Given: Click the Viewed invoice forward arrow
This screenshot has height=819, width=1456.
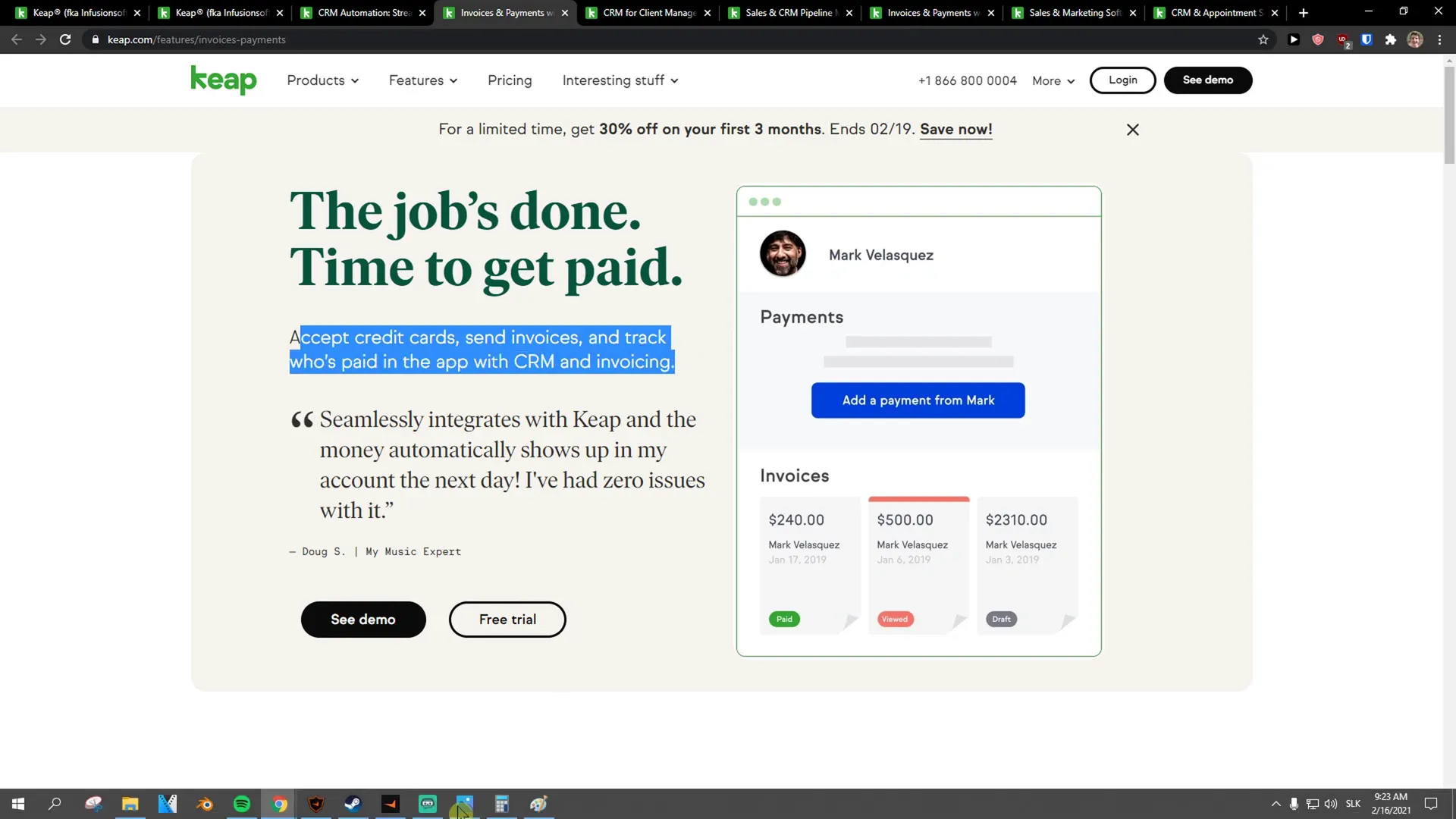Looking at the screenshot, I should [958, 619].
